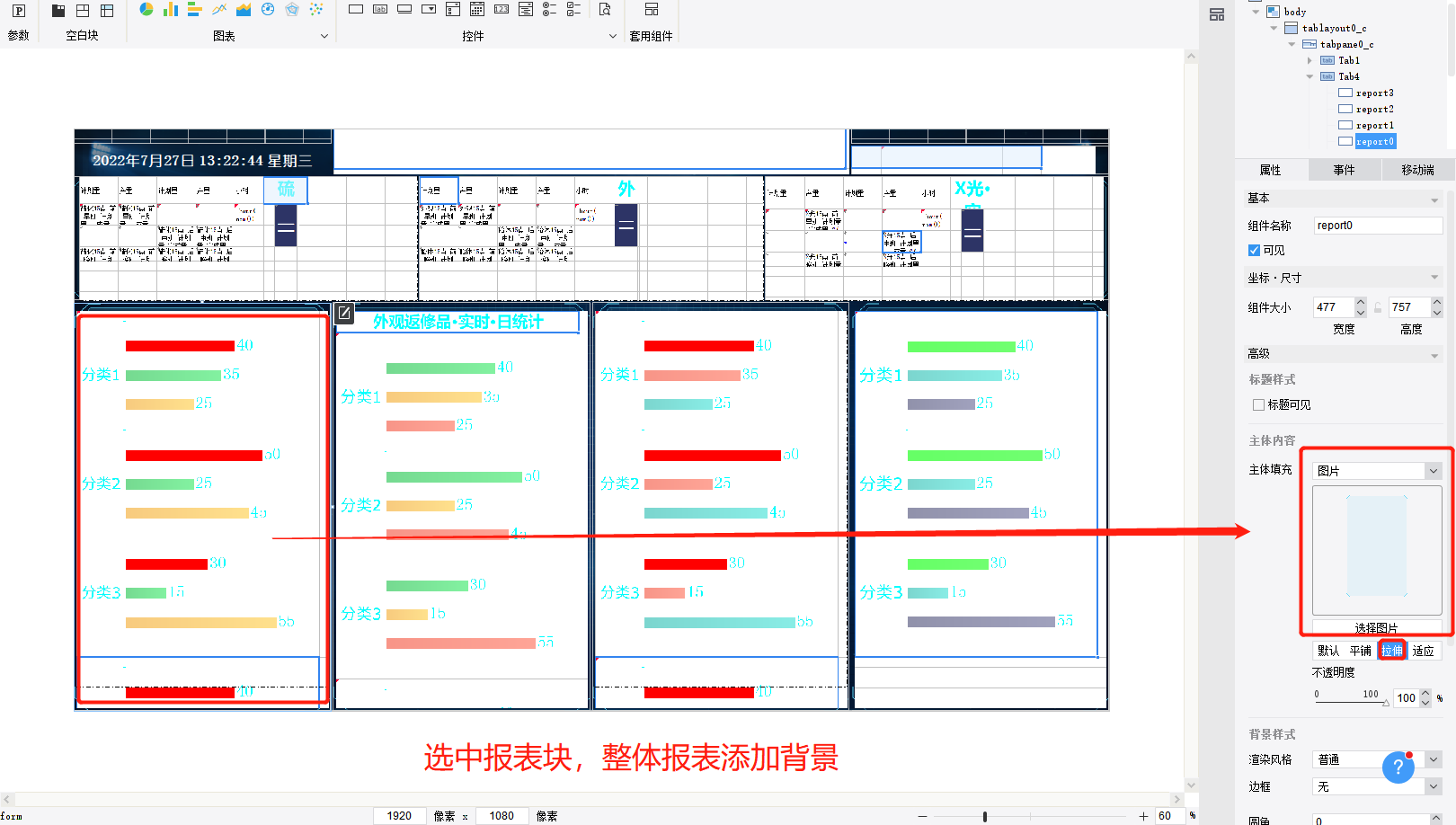This screenshot has width=1456, height=825.
Task: Select the horizontal bar chart icon
Action: [x=195, y=10]
